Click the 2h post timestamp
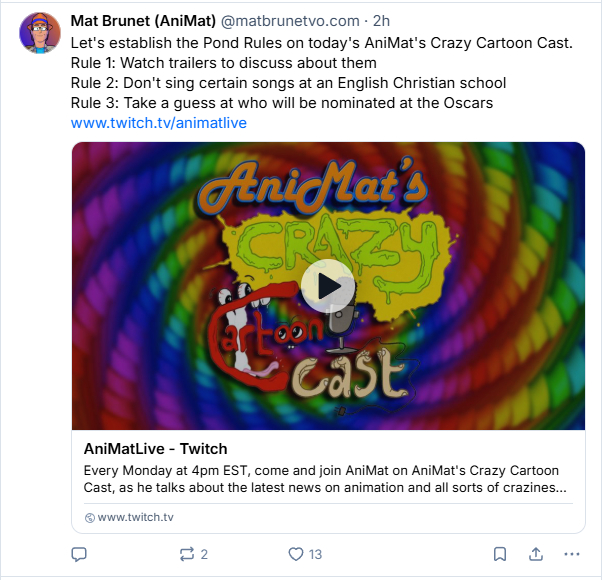The image size is (603, 580). (381, 20)
